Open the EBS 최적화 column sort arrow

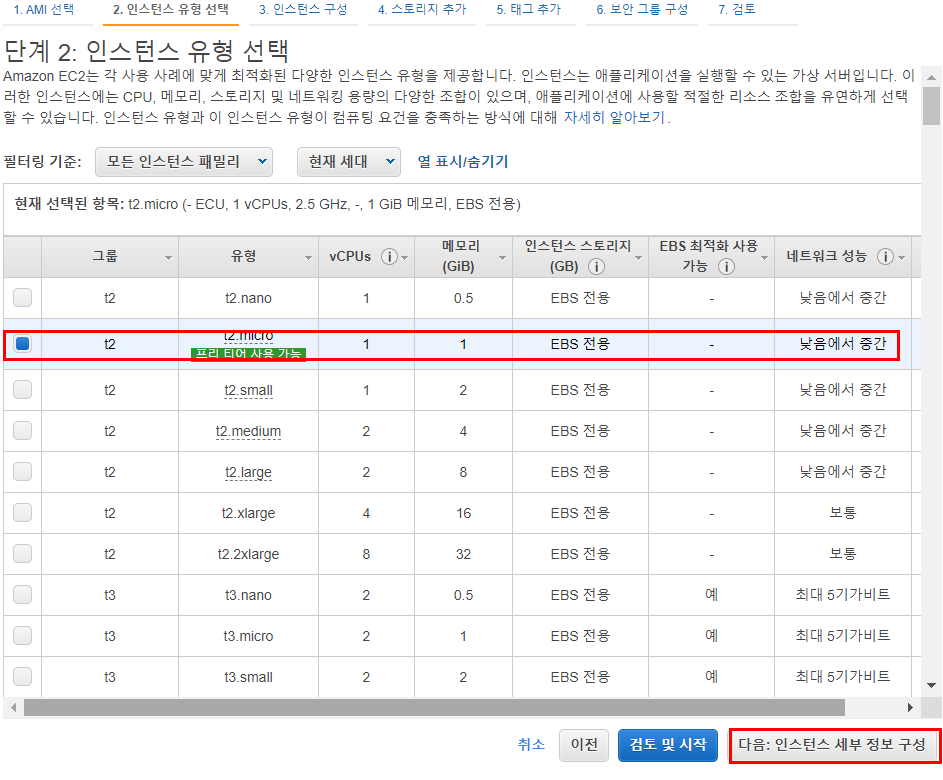click(x=764, y=258)
